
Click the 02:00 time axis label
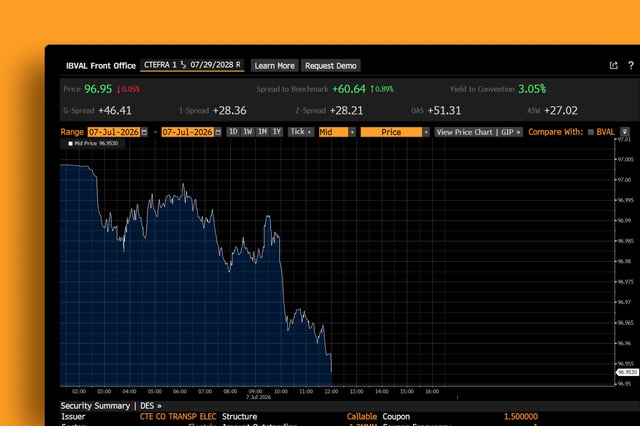(x=79, y=391)
